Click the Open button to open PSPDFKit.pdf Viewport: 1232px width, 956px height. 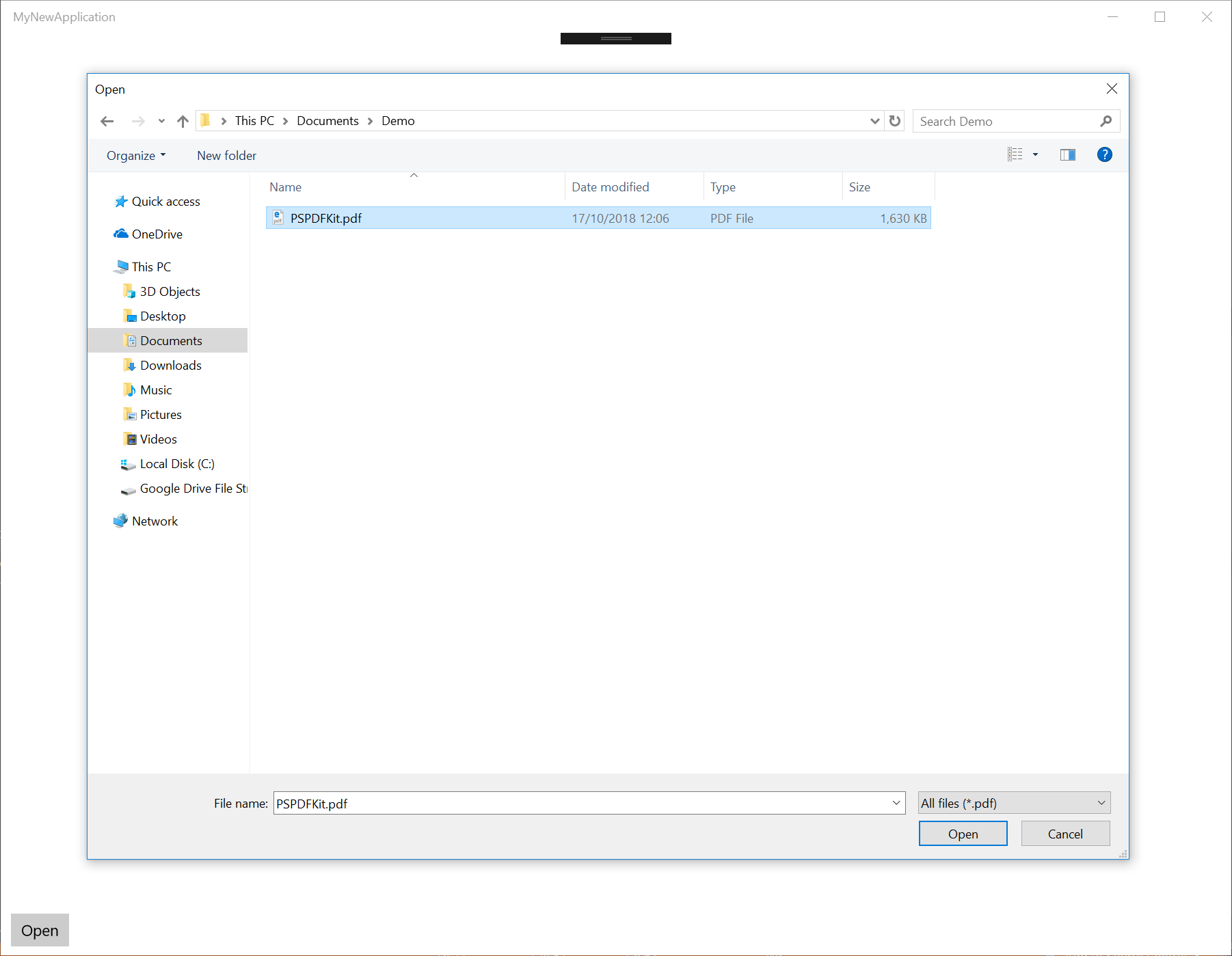click(963, 834)
